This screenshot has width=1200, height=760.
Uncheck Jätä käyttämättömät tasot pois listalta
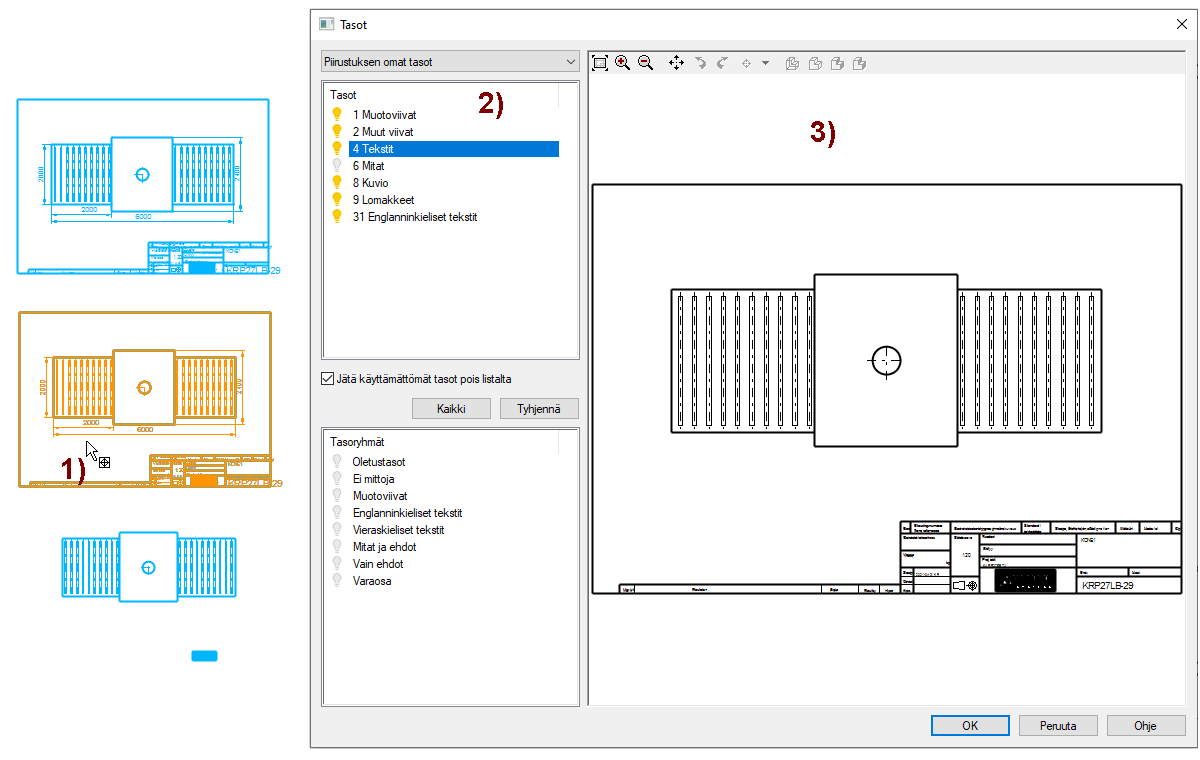[x=327, y=379]
